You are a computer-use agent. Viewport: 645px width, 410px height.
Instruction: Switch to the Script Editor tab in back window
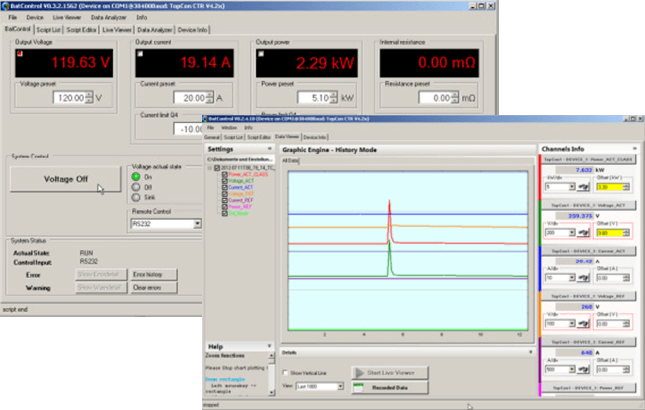click(x=81, y=30)
